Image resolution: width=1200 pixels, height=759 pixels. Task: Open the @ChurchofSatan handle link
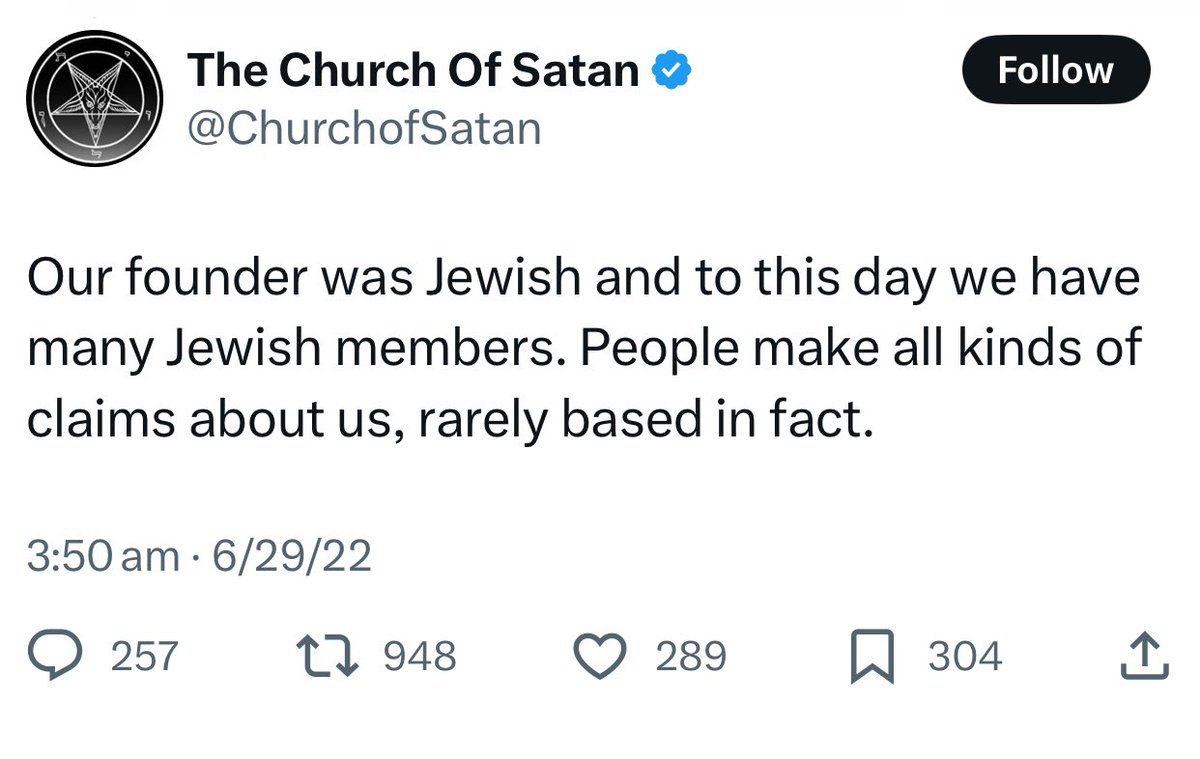tap(364, 128)
